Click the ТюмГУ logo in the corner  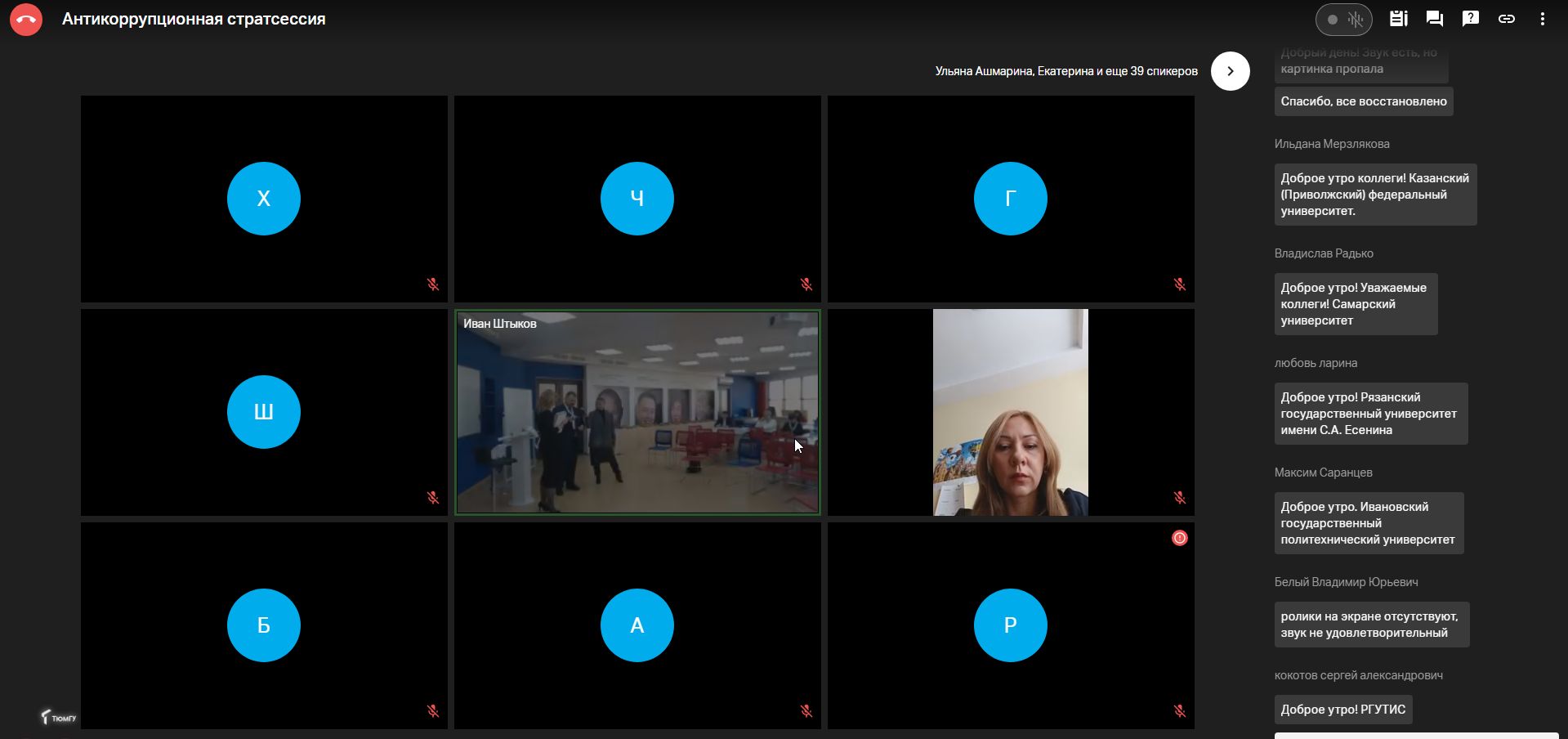[58, 717]
